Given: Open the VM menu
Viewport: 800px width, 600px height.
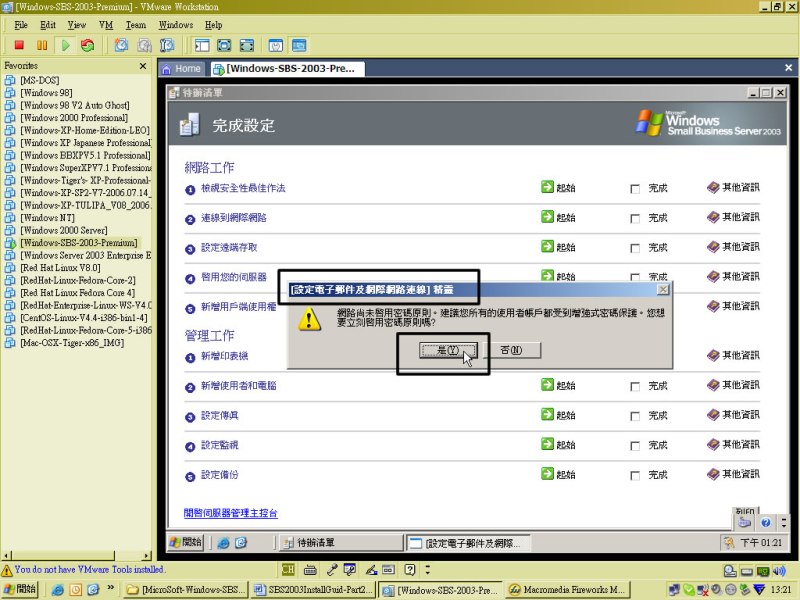Looking at the screenshot, I should click(106, 24).
